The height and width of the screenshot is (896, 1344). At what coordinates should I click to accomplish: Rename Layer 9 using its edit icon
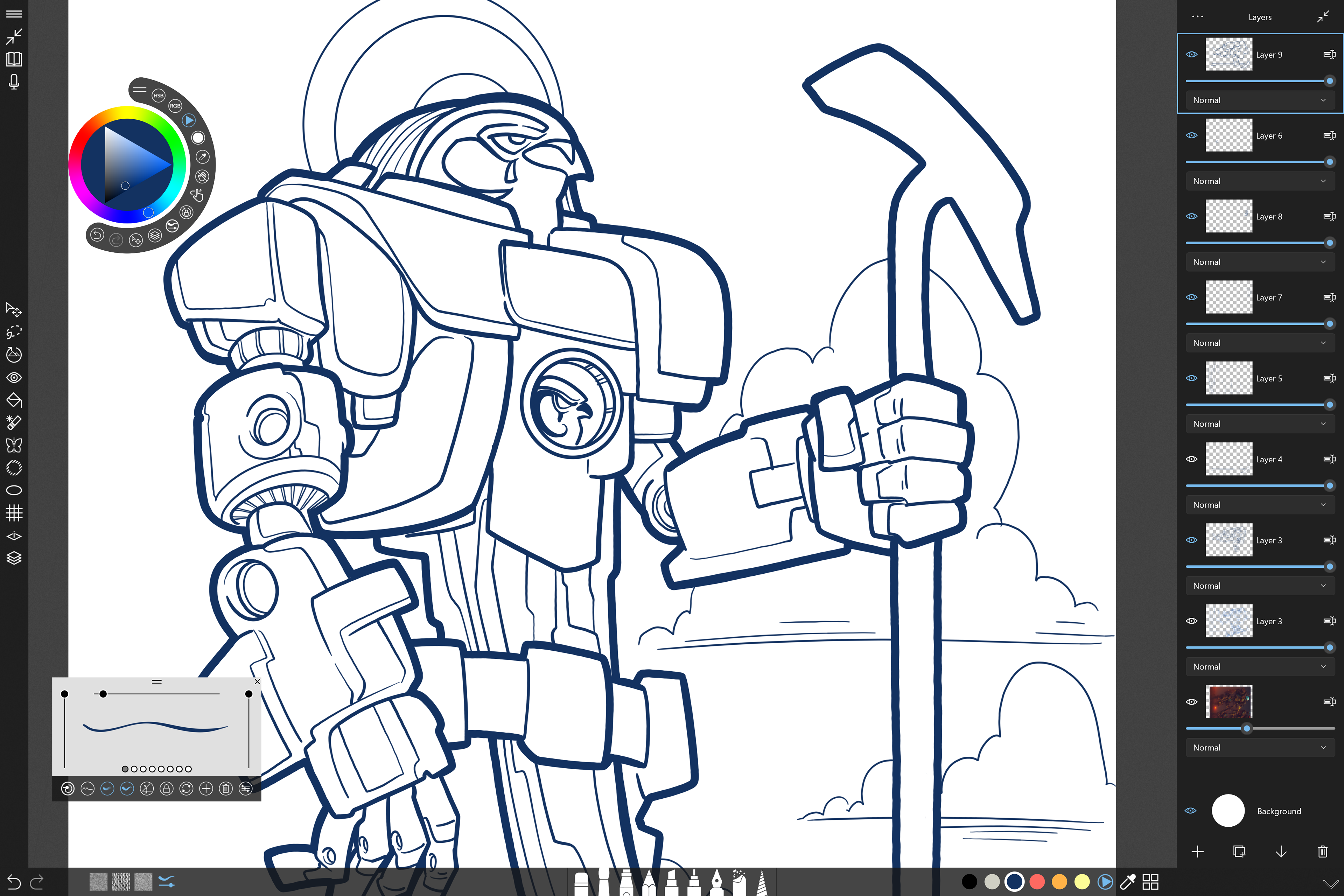[1329, 54]
